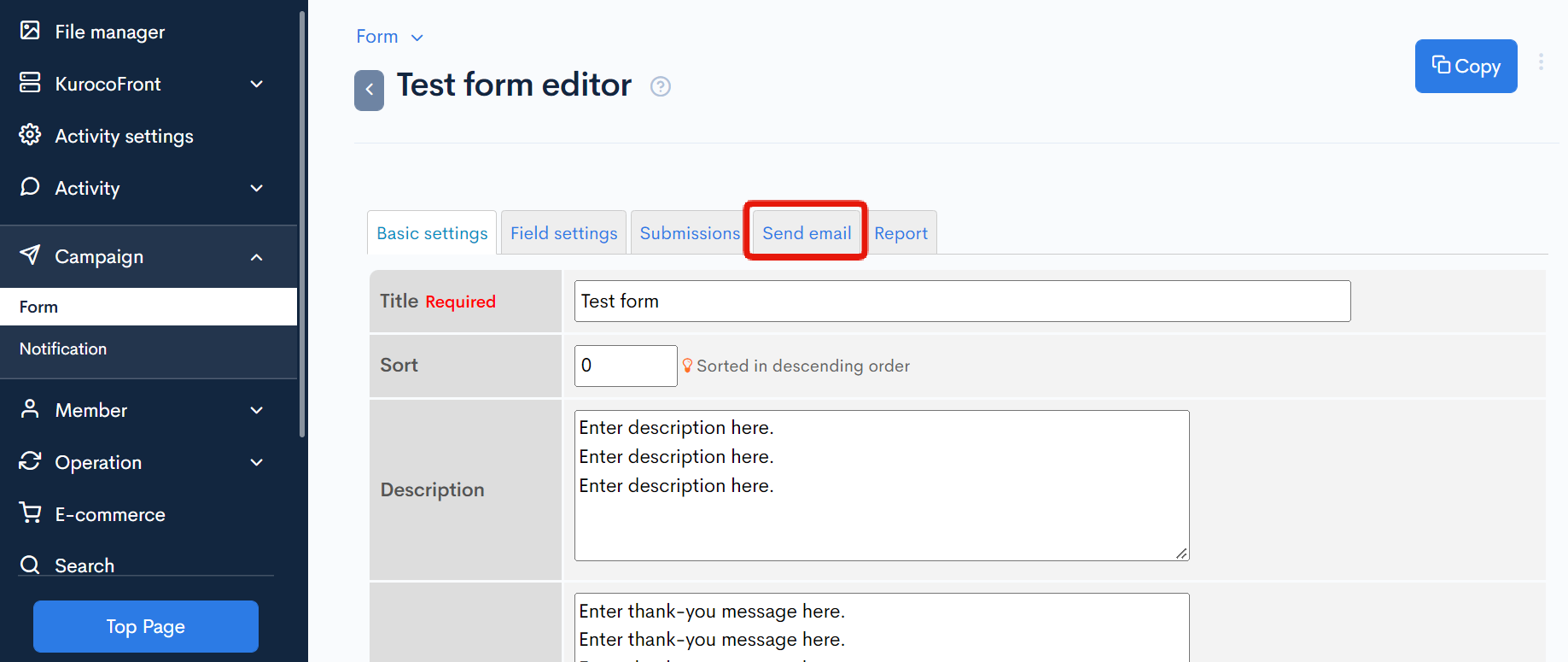
Task: Click the Title input field
Action: click(x=962, y=301)
